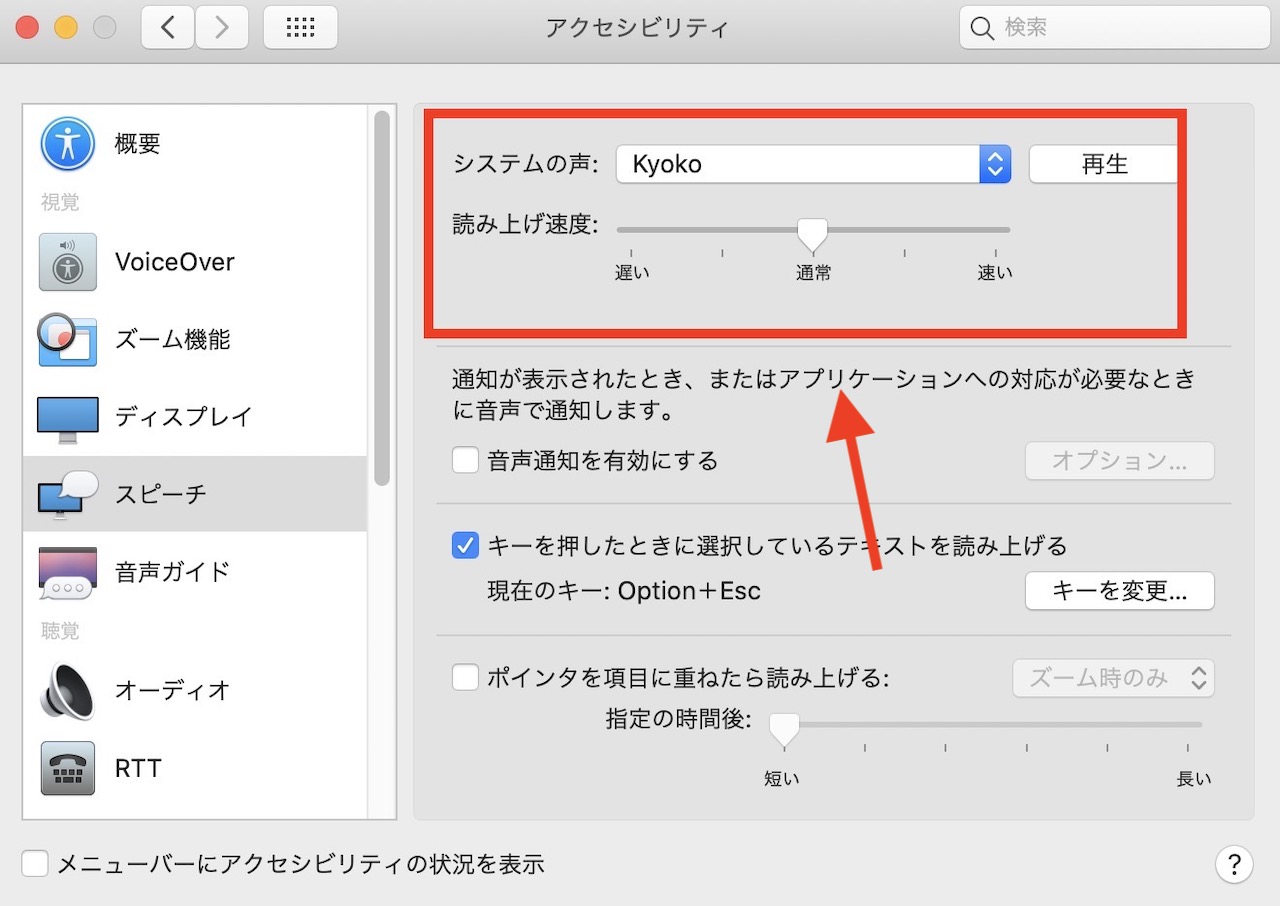Check メニューバーにアクセシビリティの状況を表示
1280x906 pixels.
point(35,863)
